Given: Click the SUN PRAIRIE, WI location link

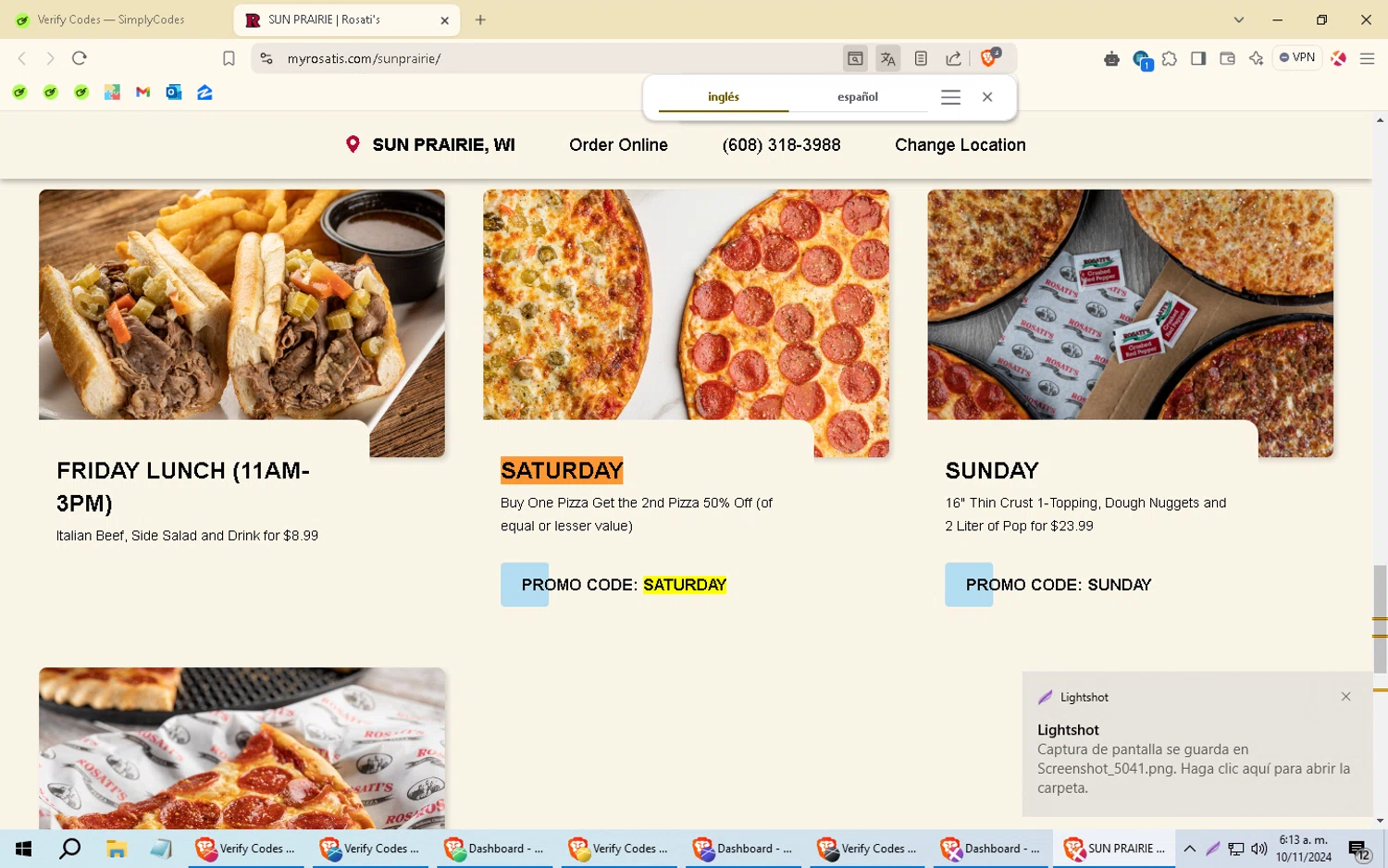Looking at the screenshot, I should pos(430,144).
